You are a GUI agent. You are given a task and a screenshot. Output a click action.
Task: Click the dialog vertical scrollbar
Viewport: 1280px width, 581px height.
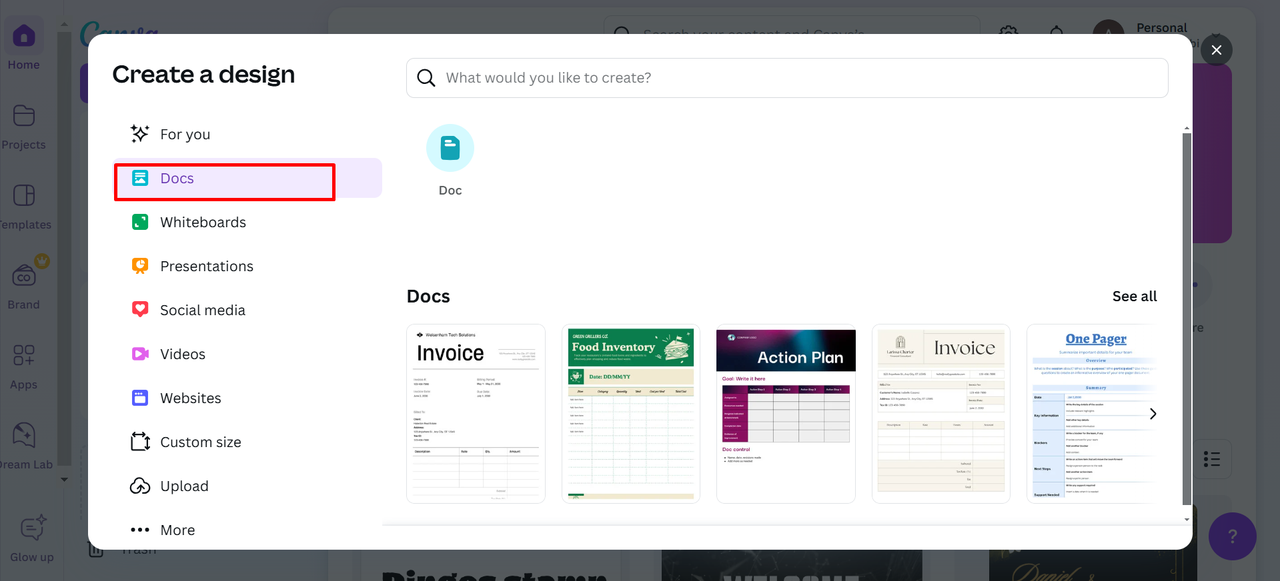click(1187, 319)
